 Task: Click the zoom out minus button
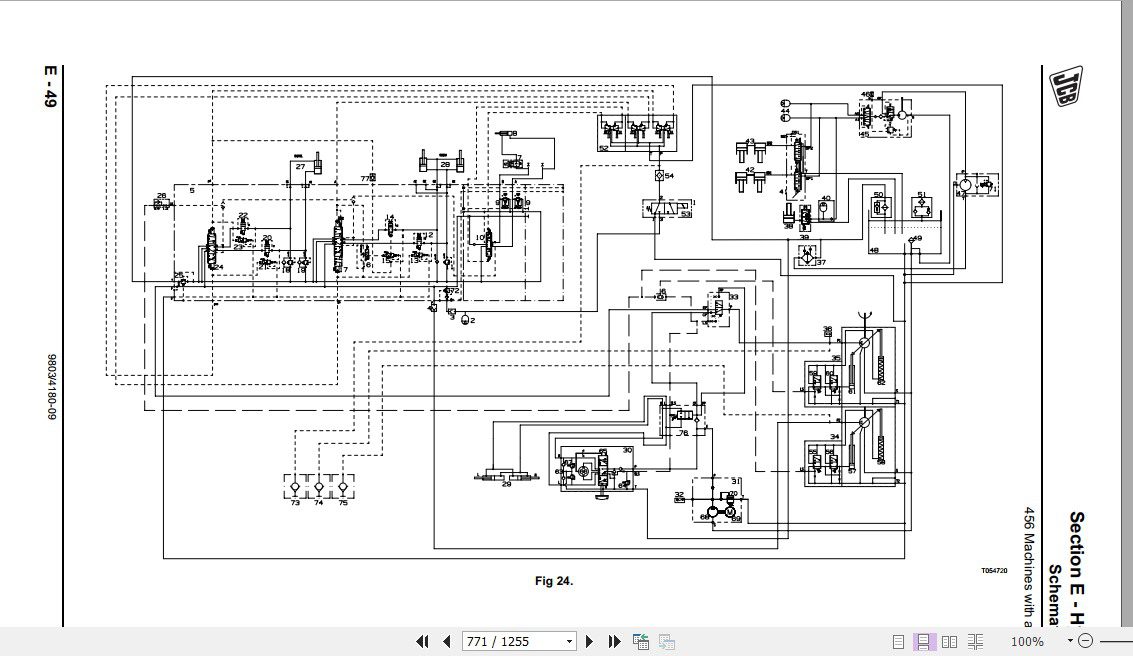click(1085, 641)
